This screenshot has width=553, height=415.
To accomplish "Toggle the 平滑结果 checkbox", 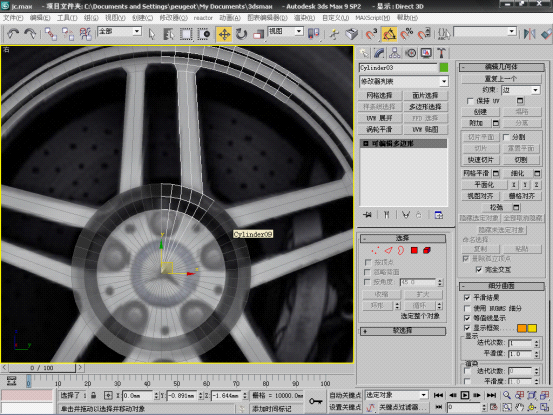I will pos(467,298).
